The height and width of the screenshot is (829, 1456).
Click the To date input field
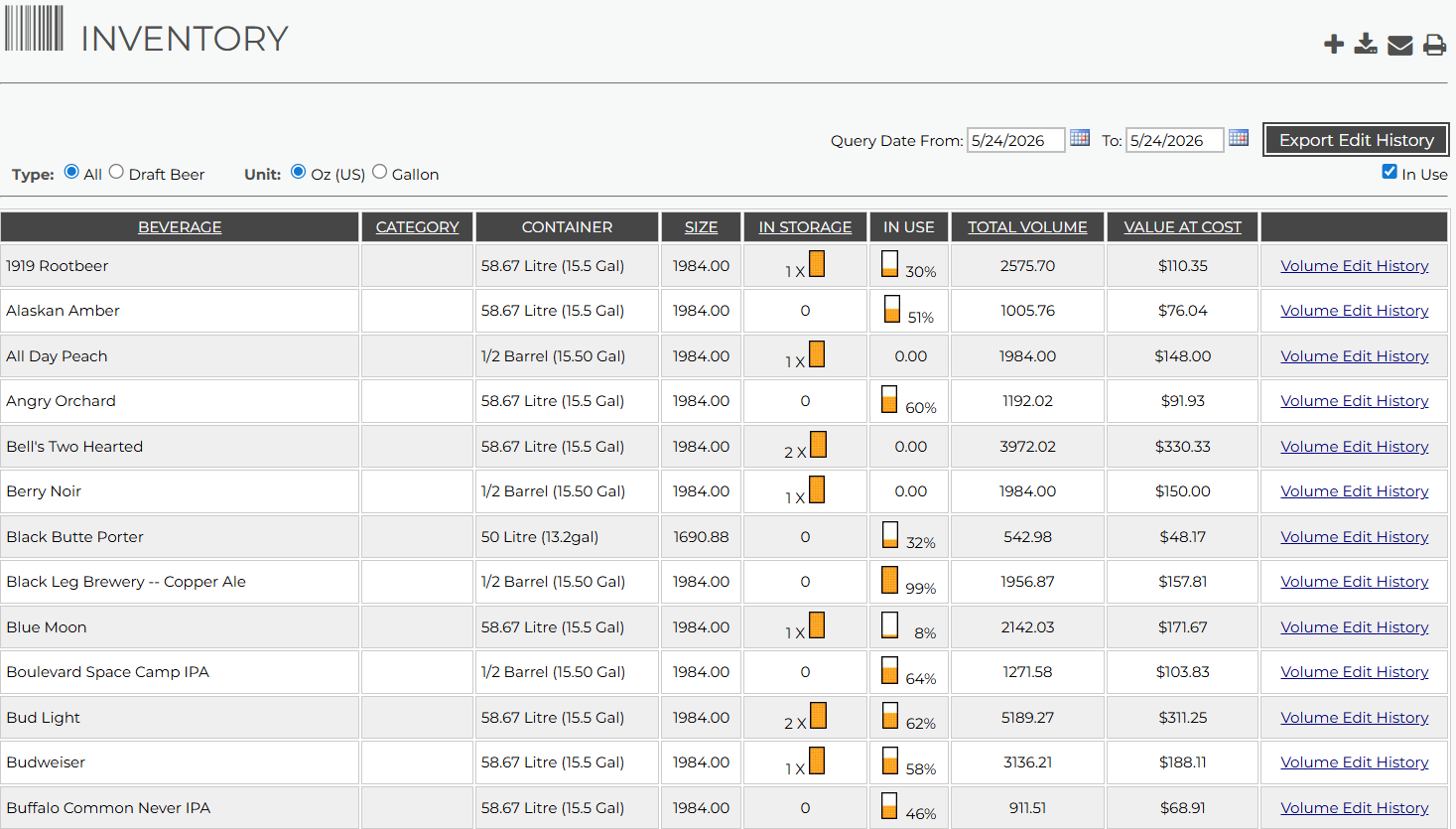[1174, 140]
